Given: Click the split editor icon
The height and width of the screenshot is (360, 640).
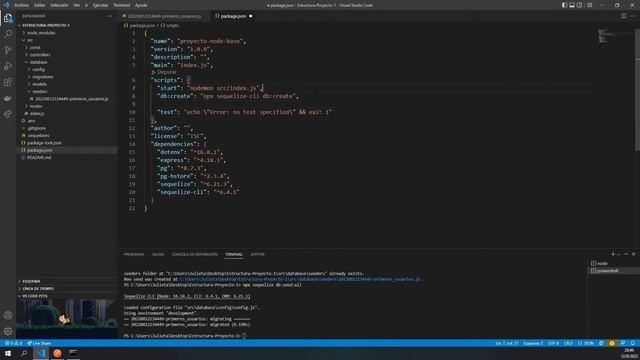Looking at the screenshot, I should [x=624, y=16].
